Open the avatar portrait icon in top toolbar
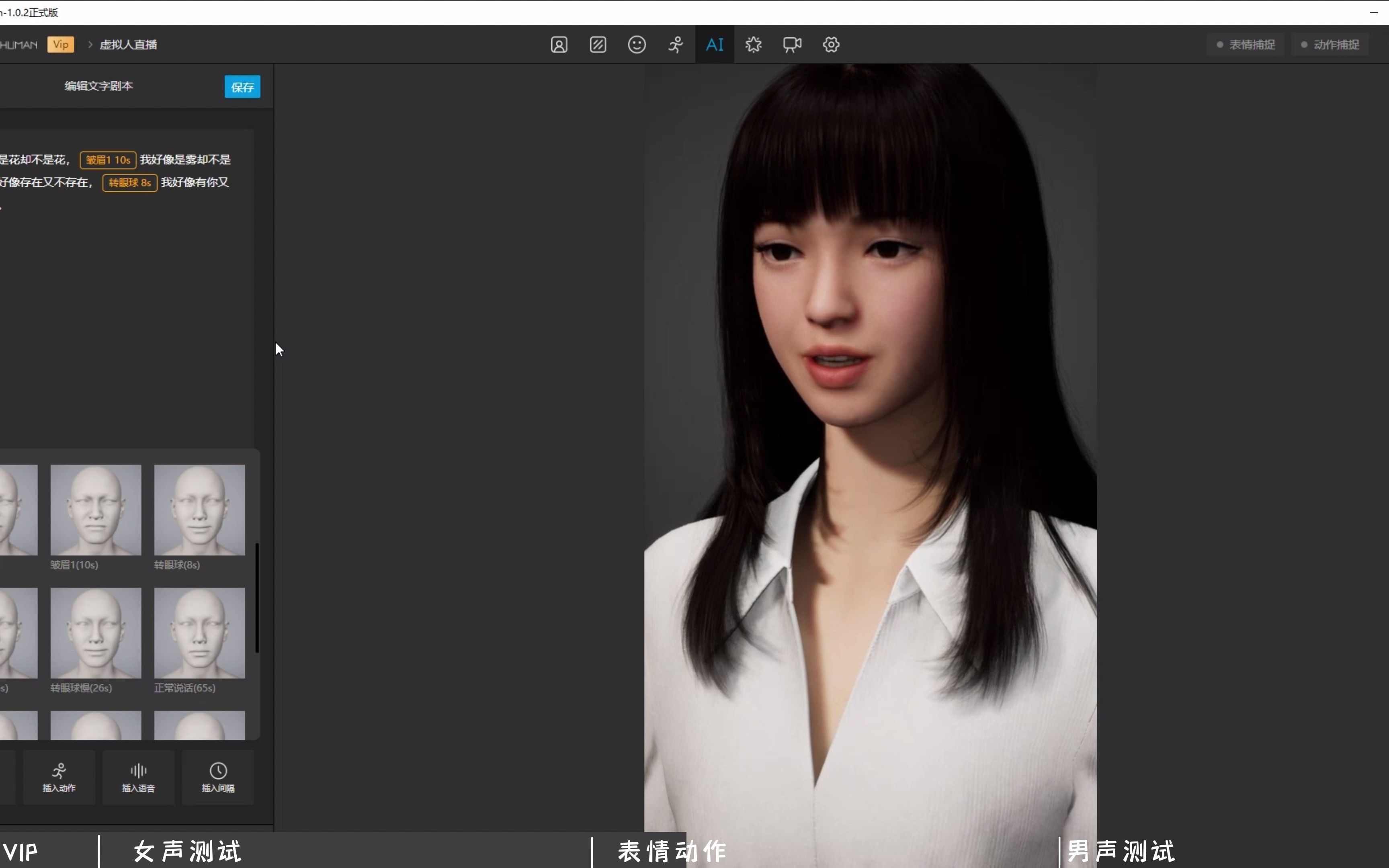Image resolution: width=1389 pixels, height=868 pixels. [x=559, y=45]
